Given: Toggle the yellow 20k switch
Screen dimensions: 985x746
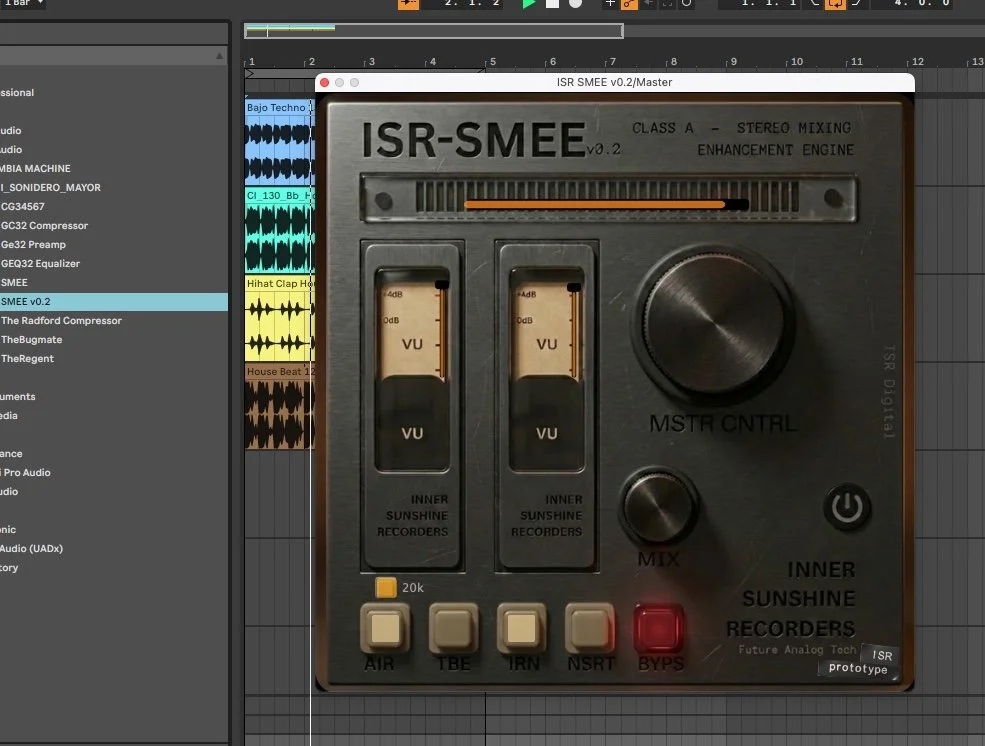Looking at the screenshot, I should pyautogui.click(x=386, y=588).
